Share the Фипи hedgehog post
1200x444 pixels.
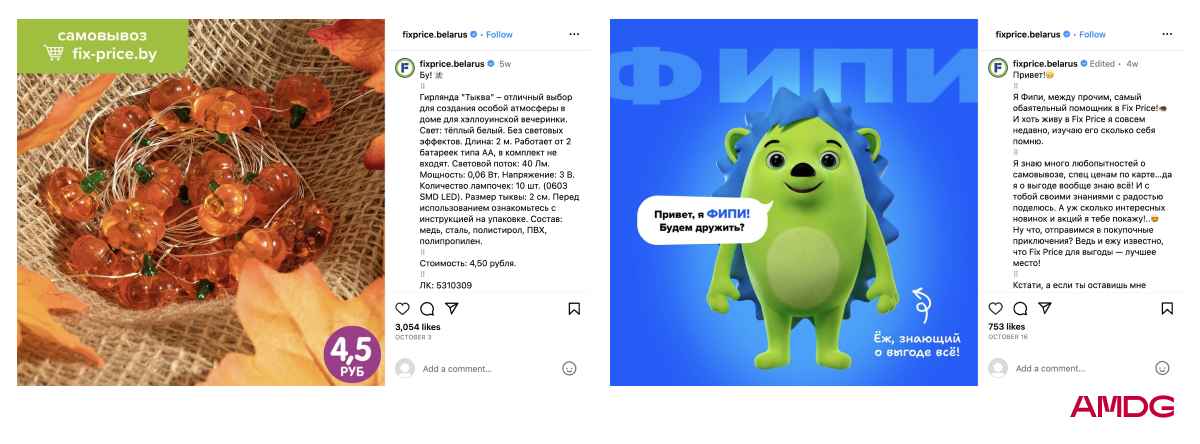(1043, 309)
